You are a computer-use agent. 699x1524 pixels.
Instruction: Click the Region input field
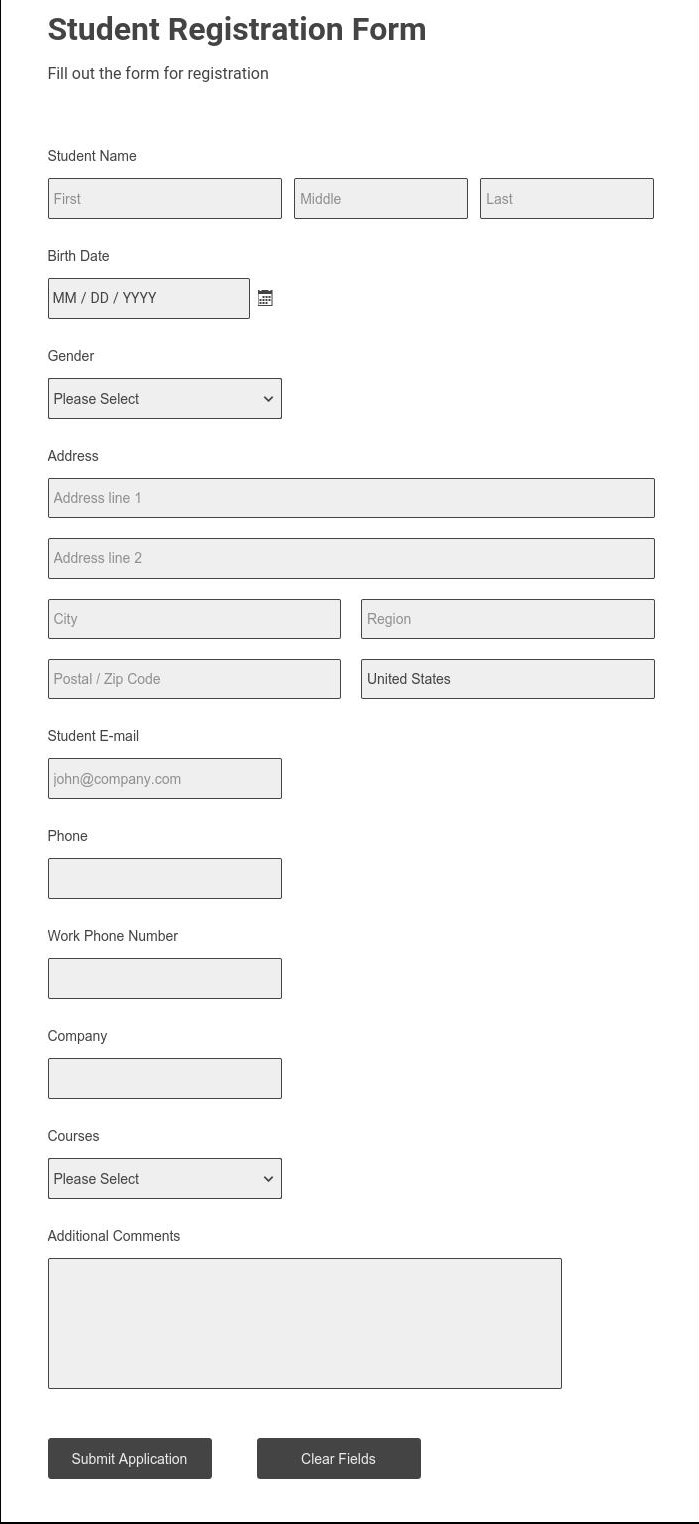(507, 618)
